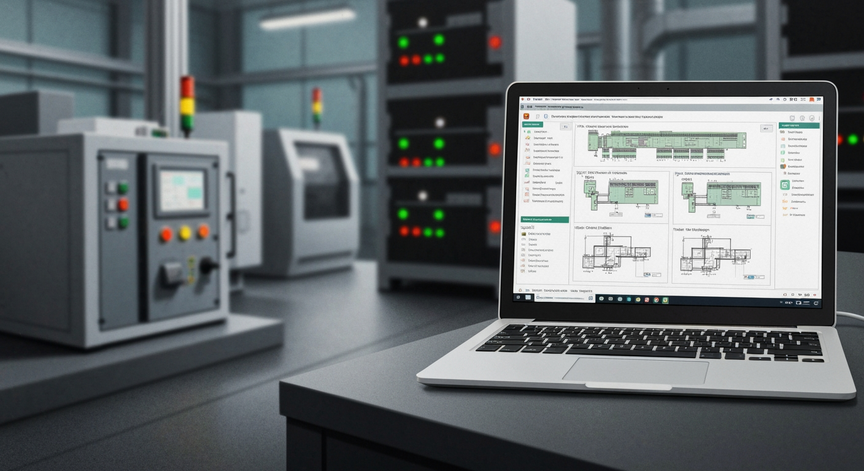The image size is (864, 471).
Task: Click the blue button under bottom-left floor plan
Action: (647, 274)
